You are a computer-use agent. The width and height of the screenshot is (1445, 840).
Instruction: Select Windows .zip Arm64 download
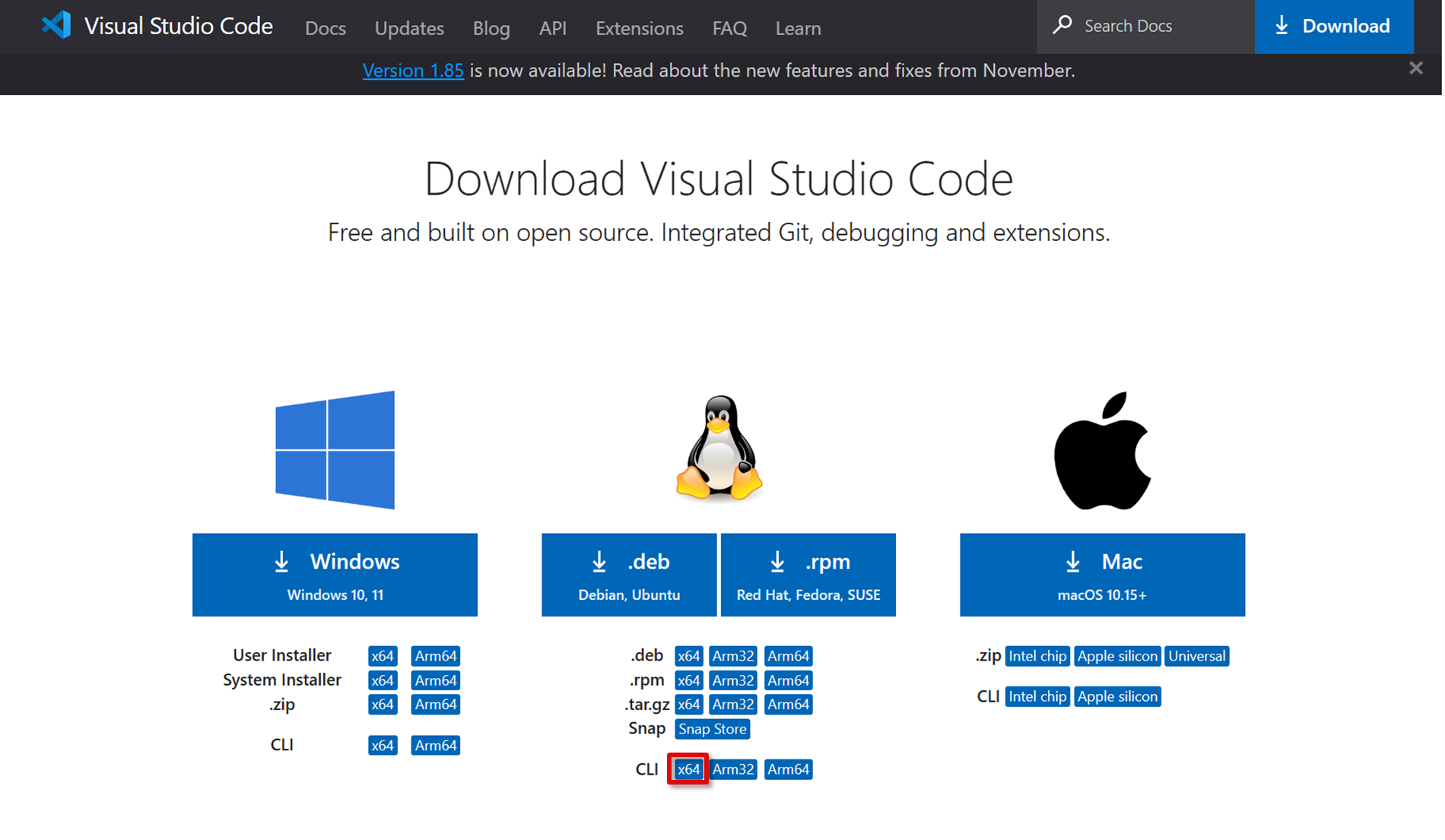[436, 705]
